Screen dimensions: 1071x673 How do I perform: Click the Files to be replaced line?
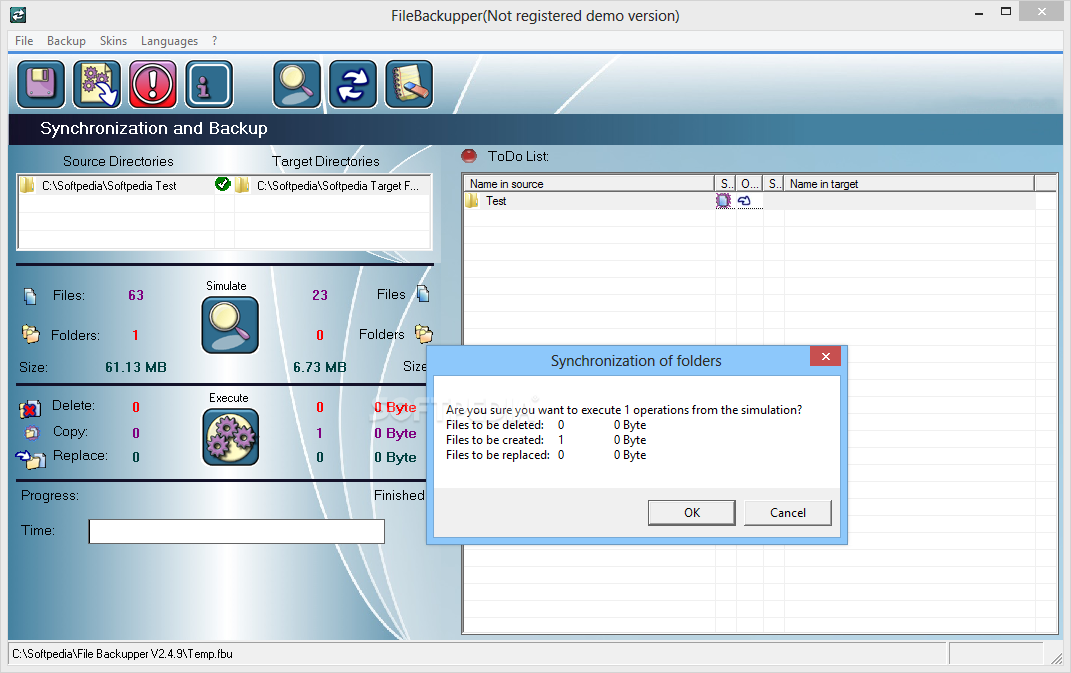point(546,455)
